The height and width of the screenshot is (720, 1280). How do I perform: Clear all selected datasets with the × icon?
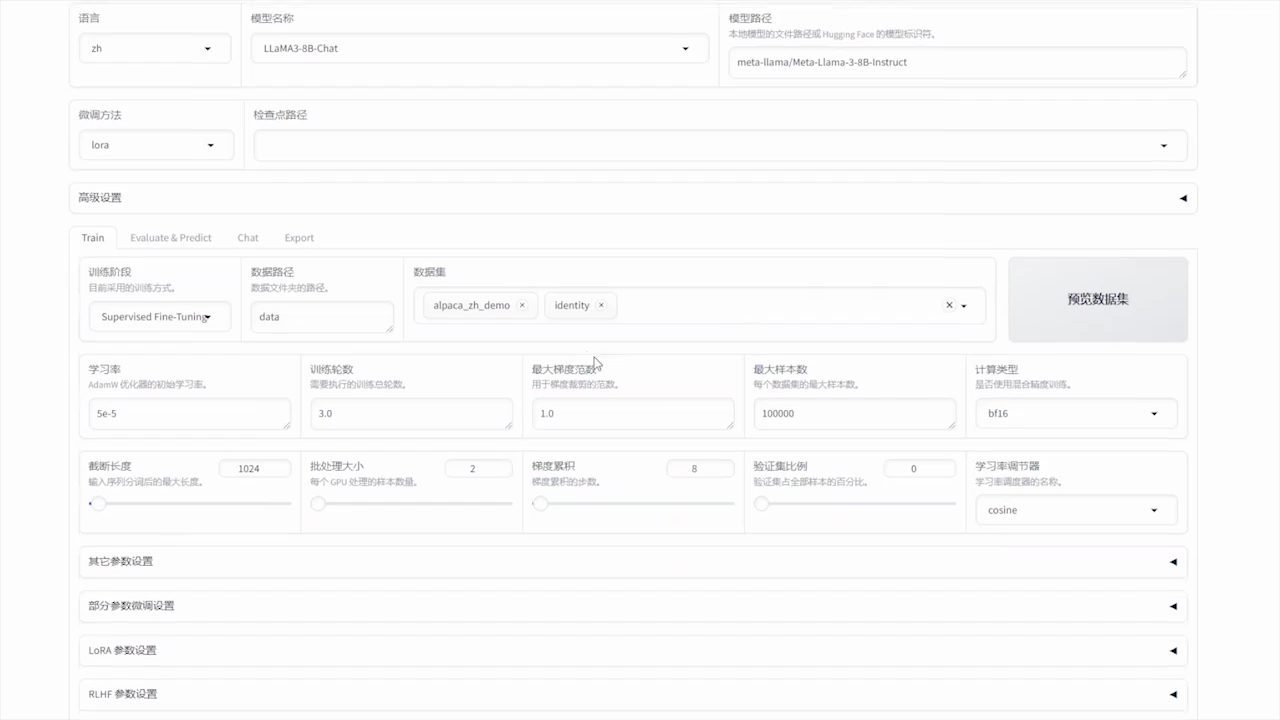click(949, 305)
